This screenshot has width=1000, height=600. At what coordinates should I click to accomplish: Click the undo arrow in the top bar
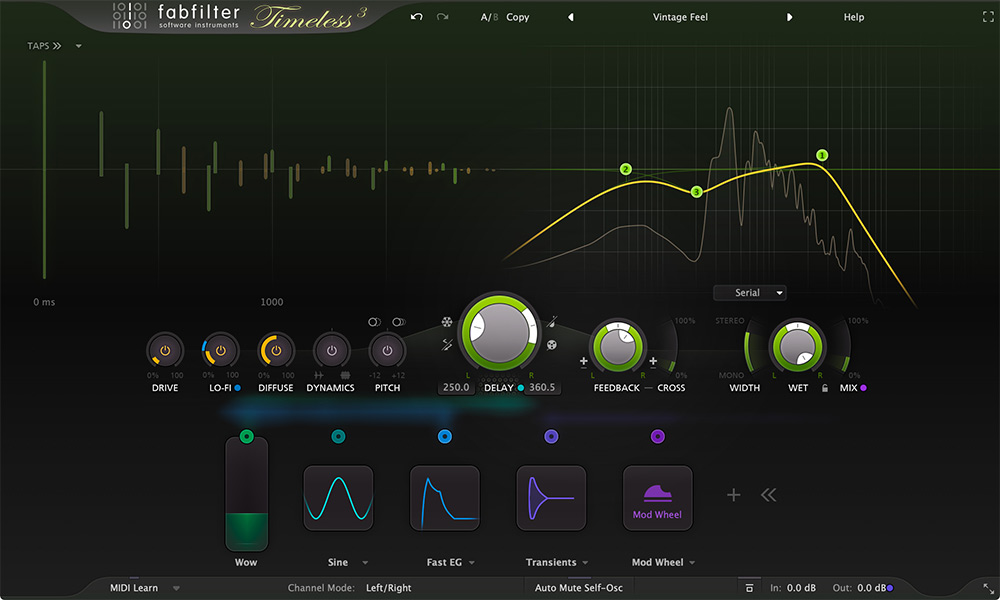(416, 17)
